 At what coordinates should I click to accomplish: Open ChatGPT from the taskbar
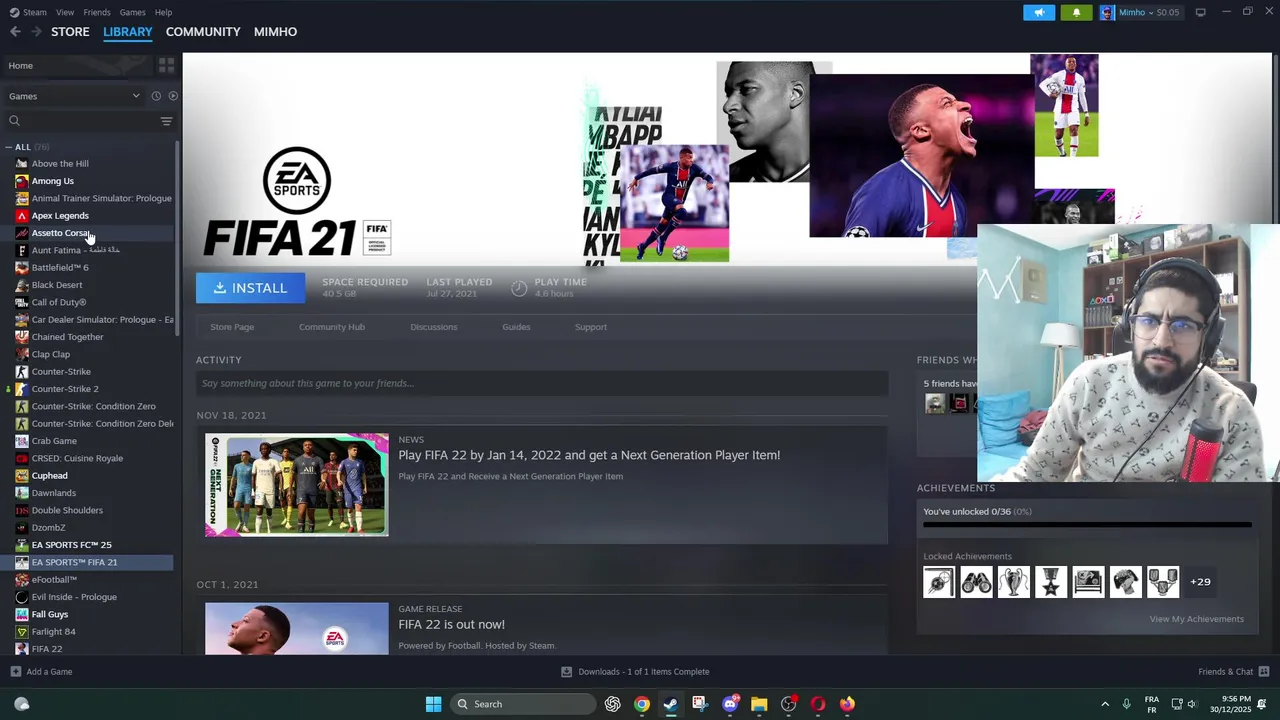(x=612, y=704)
